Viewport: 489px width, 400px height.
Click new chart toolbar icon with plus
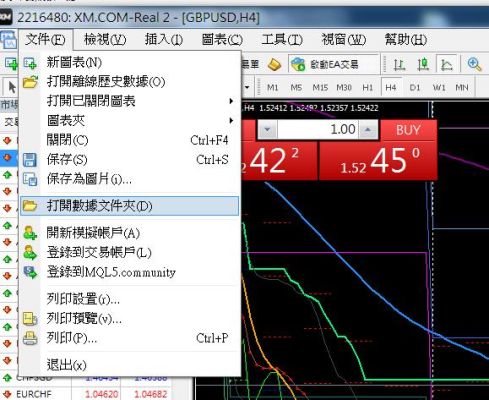tap(11, 63)
